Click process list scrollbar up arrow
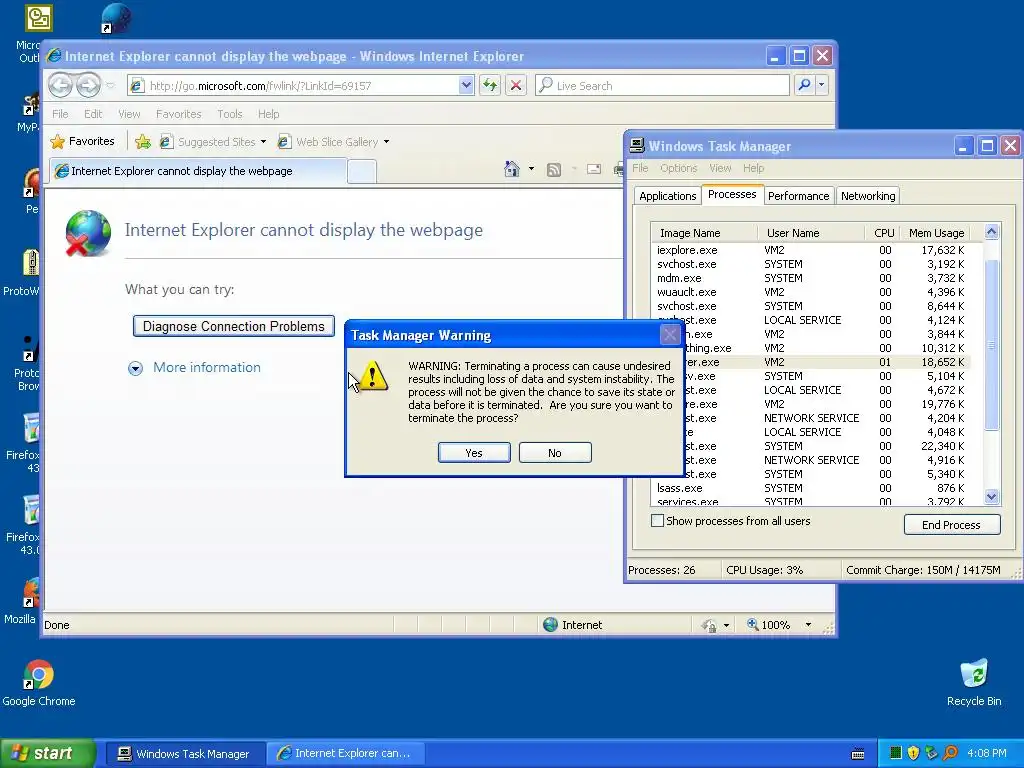1024x768 pixels. pos(991,232)
